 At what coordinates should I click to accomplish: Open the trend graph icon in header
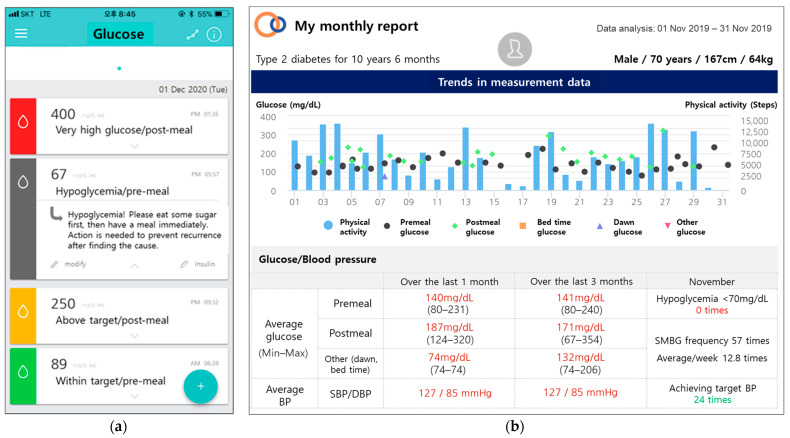click(x=193, y=35)
